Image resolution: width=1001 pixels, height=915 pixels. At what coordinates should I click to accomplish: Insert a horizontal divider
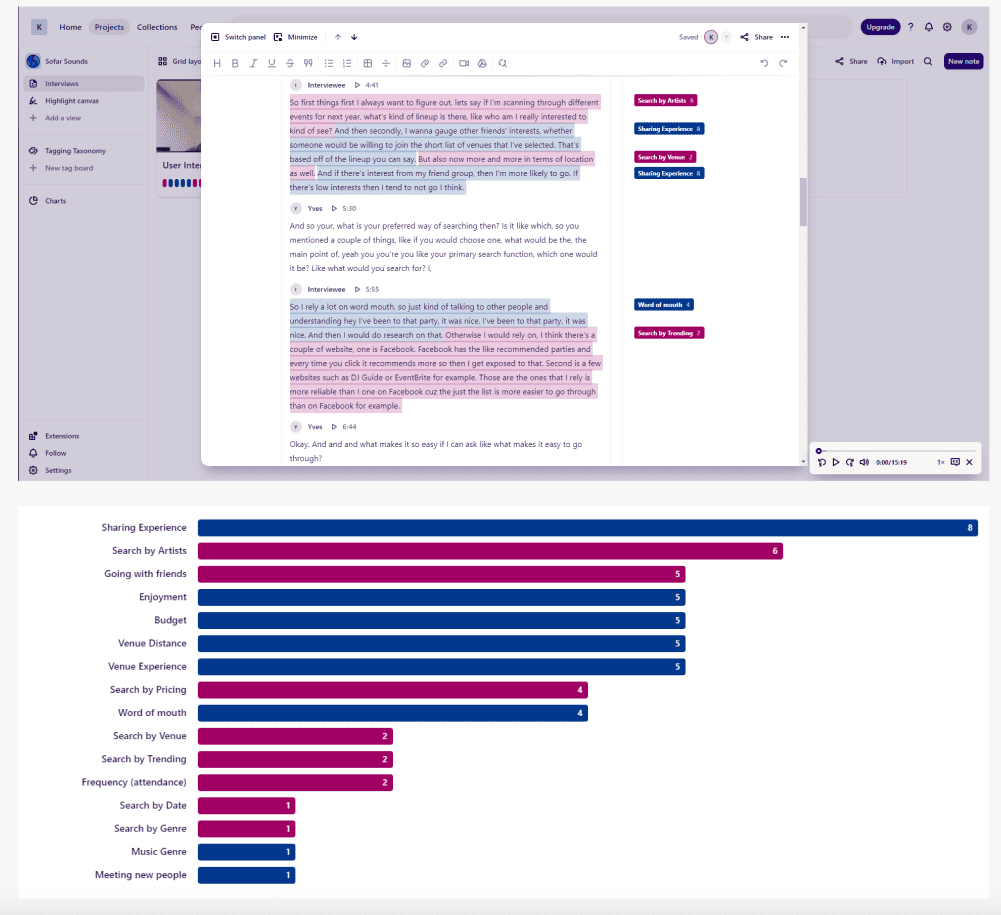[x=386, y=63]
